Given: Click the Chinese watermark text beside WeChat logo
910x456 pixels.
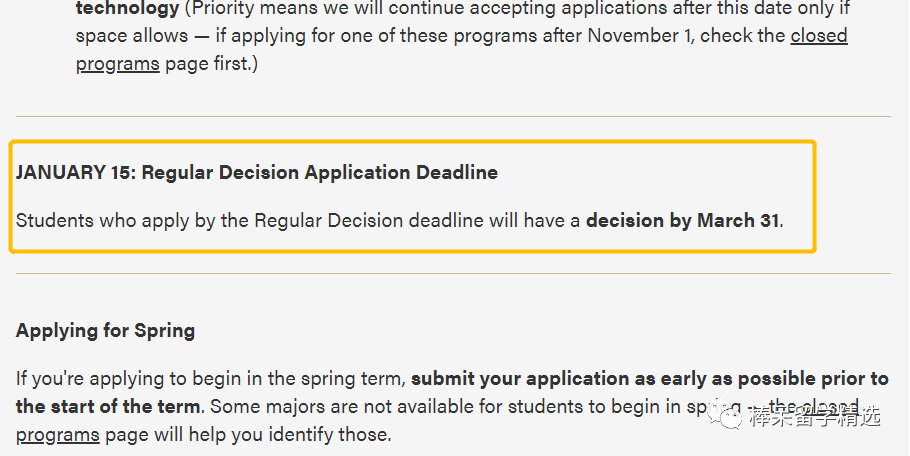Looking at the screenshot, I should pyautogui.click(x=815, y=417).
